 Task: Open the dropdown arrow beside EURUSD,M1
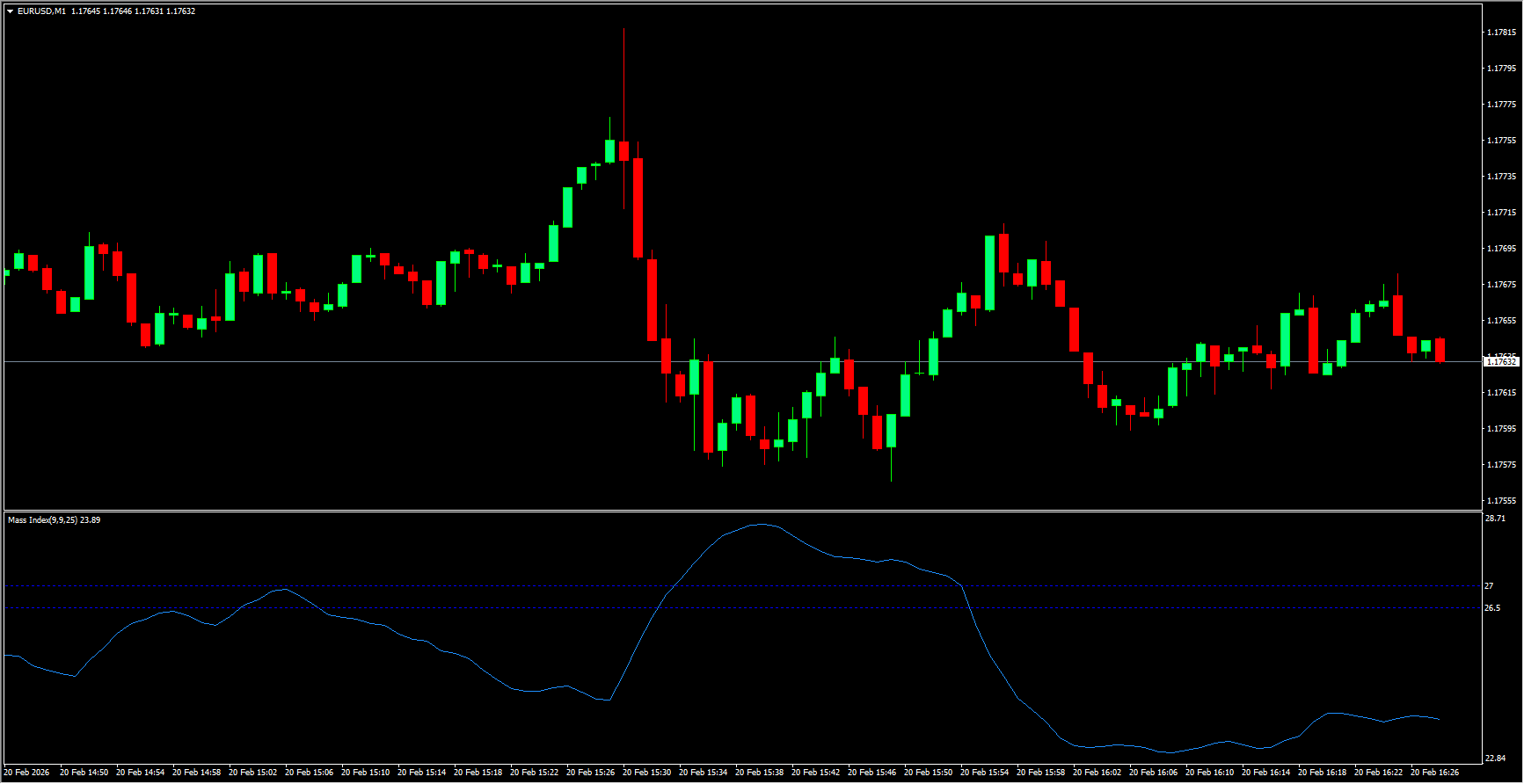(x=10, y=11)
